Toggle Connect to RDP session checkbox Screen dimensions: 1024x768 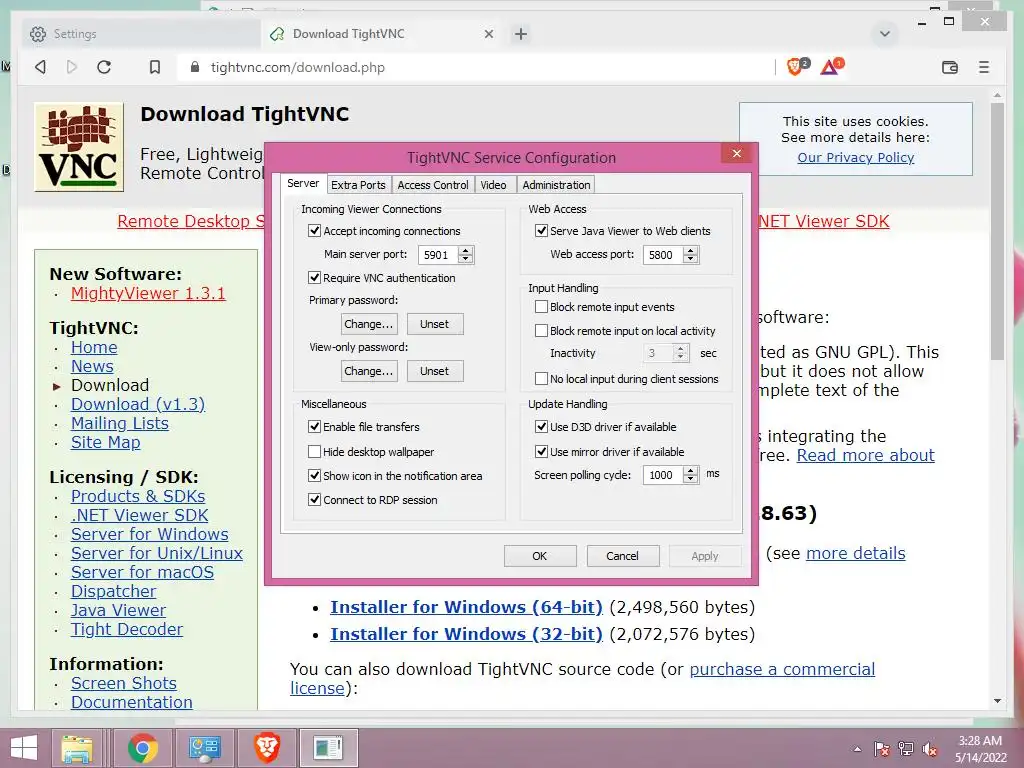point(314,500)
